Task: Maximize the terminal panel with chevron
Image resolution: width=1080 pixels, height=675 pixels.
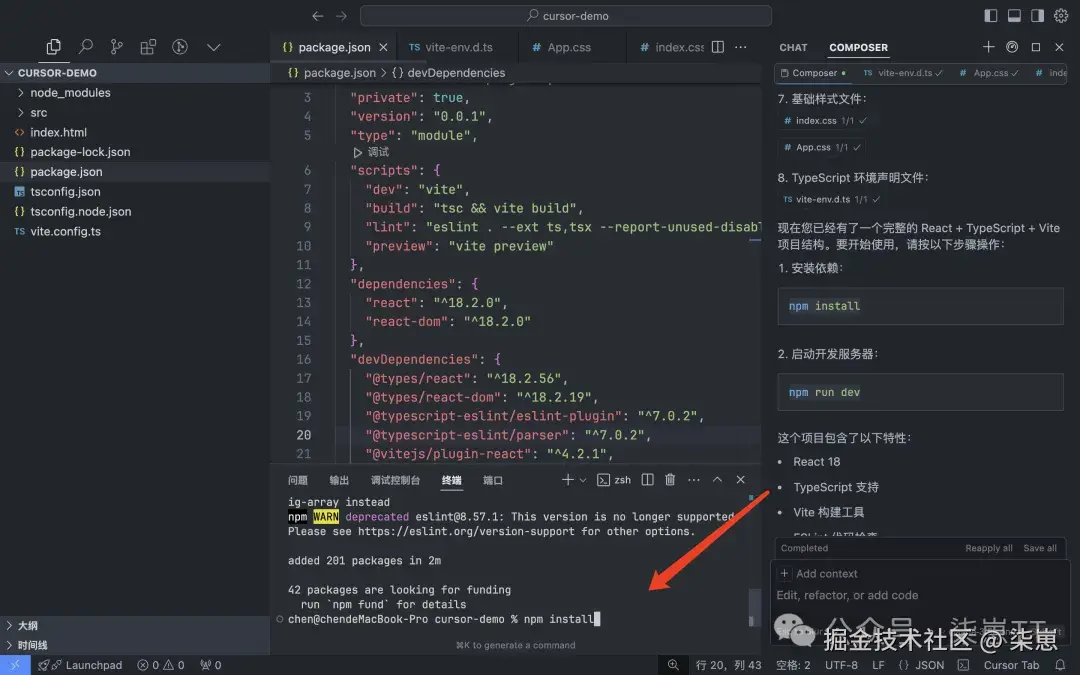Action: click(x=717, y=479)
